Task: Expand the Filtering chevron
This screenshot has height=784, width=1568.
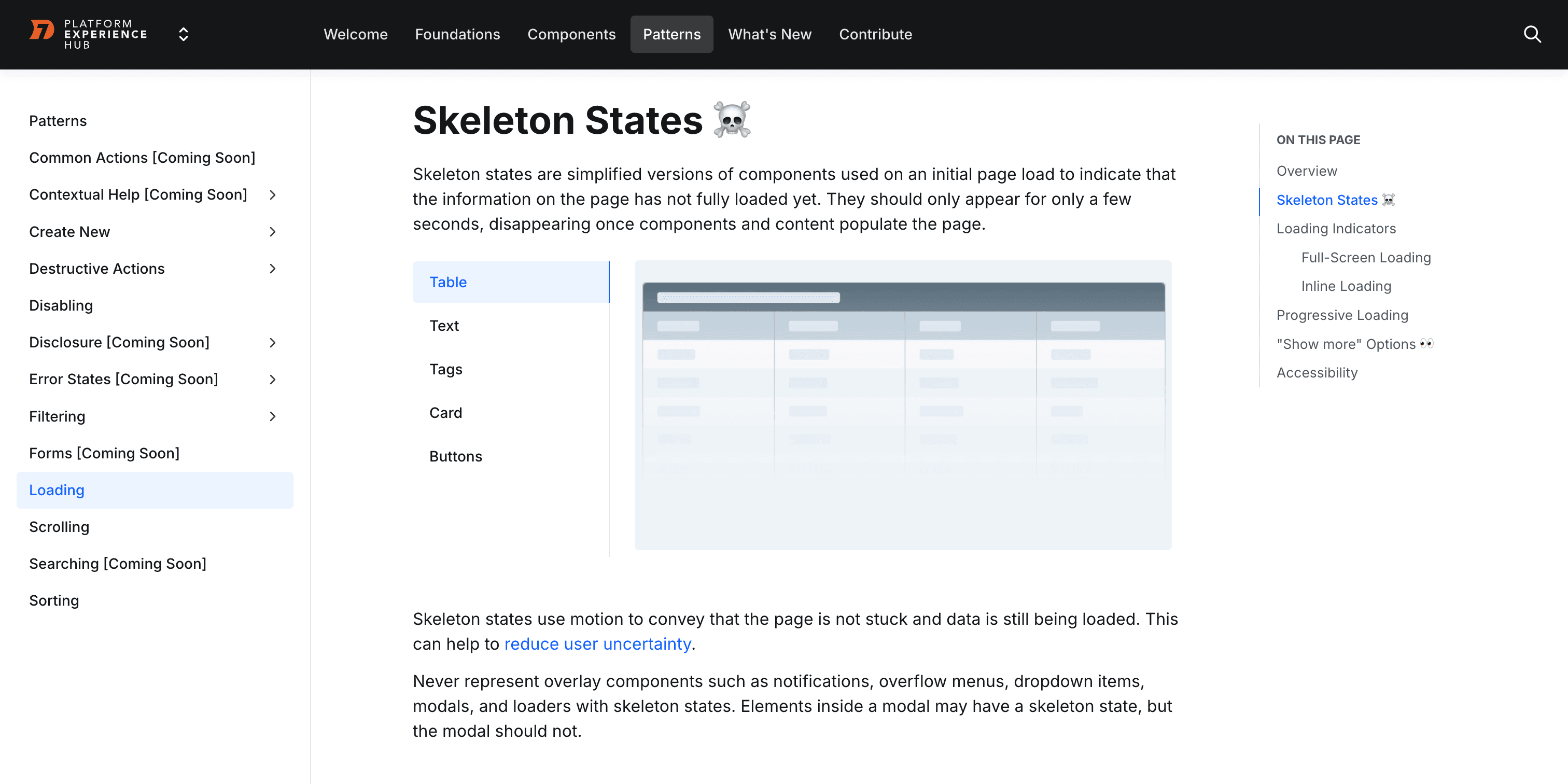Action: (x=273, y=416)
